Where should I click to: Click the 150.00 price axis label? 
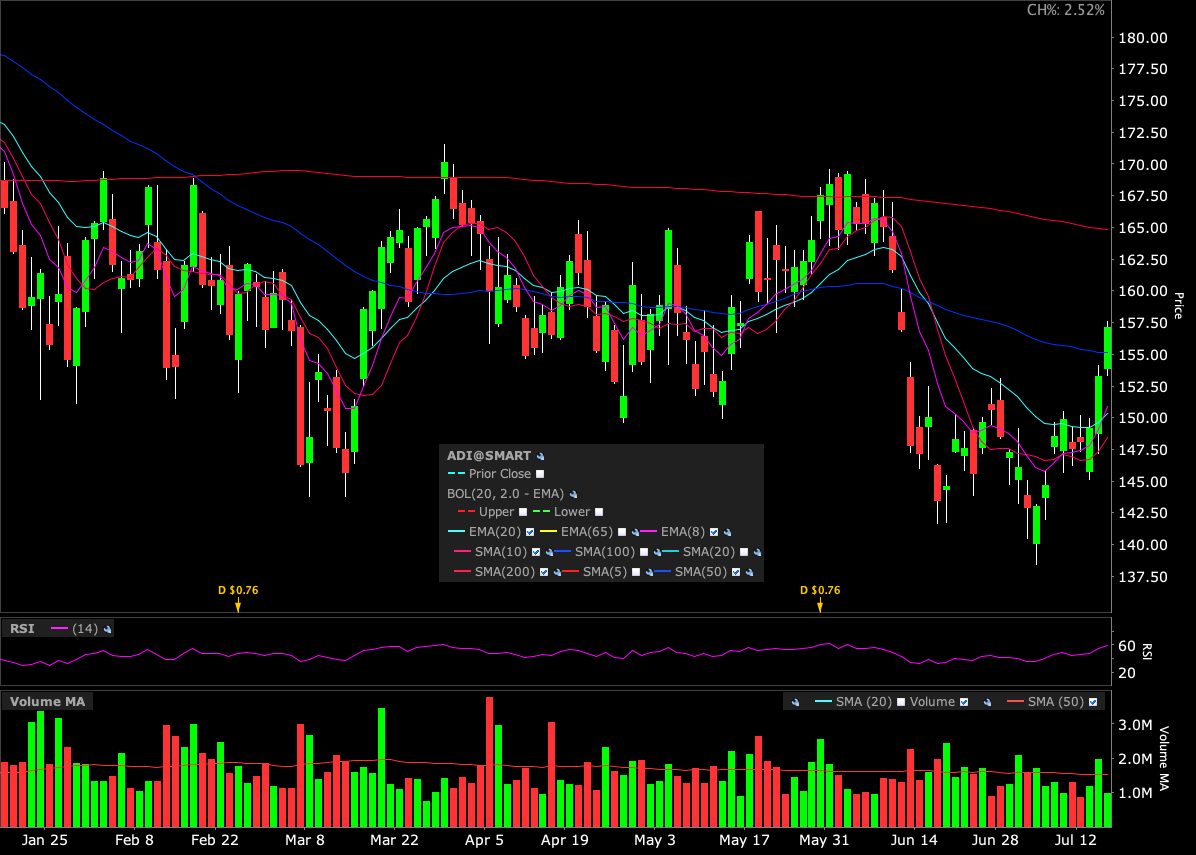(1143, 418)
